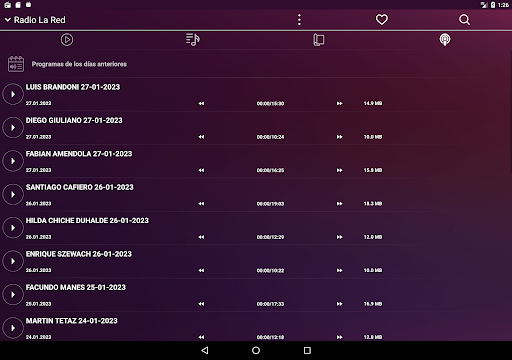Image resolution: width=512 pixels, height=360 pixels.
Task: Play HILDA CHICHE DUHALDE 26-01-2023 episode
Action: 13,228
